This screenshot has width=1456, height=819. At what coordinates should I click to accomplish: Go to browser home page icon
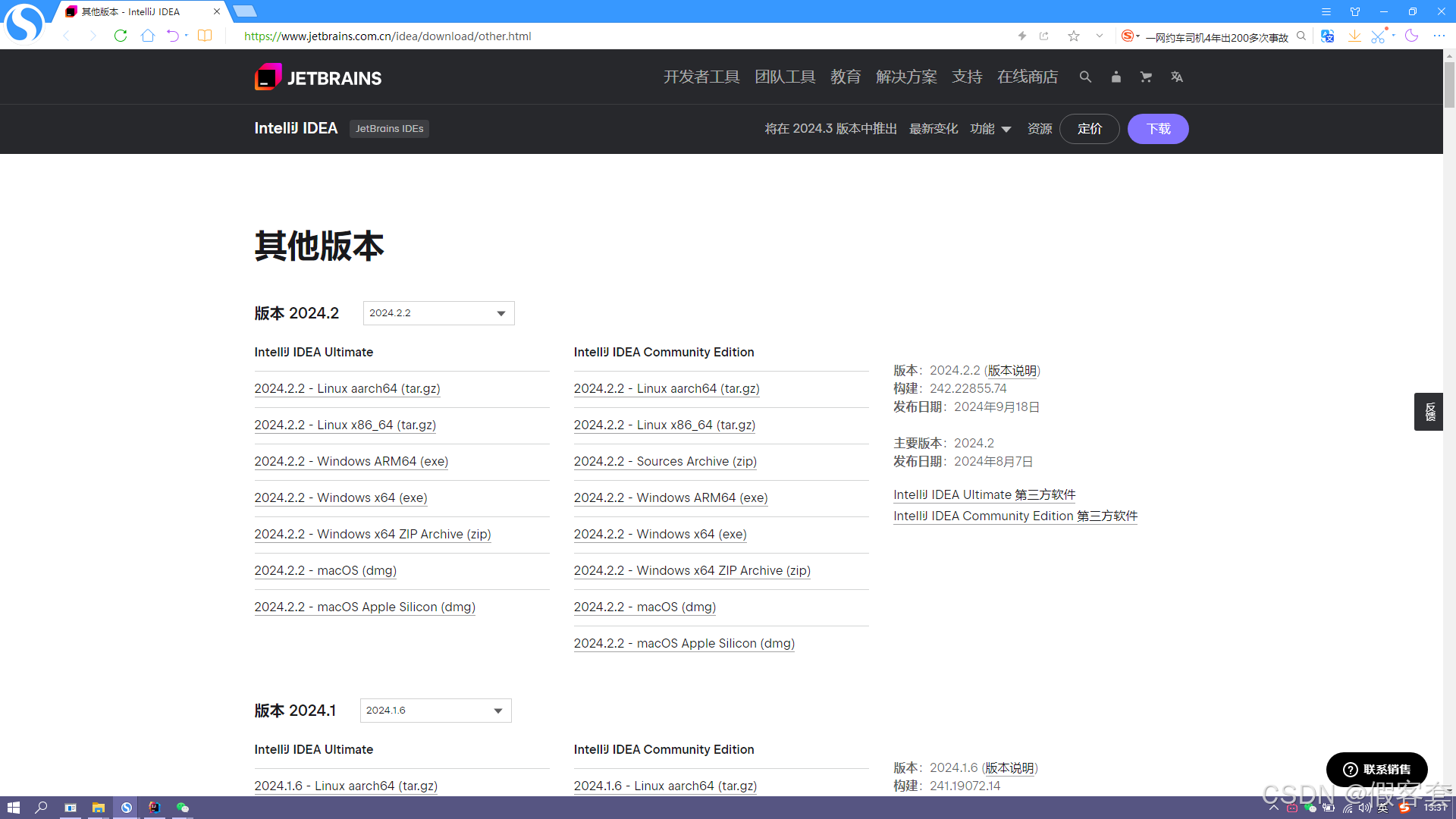(x=148, y=36)
